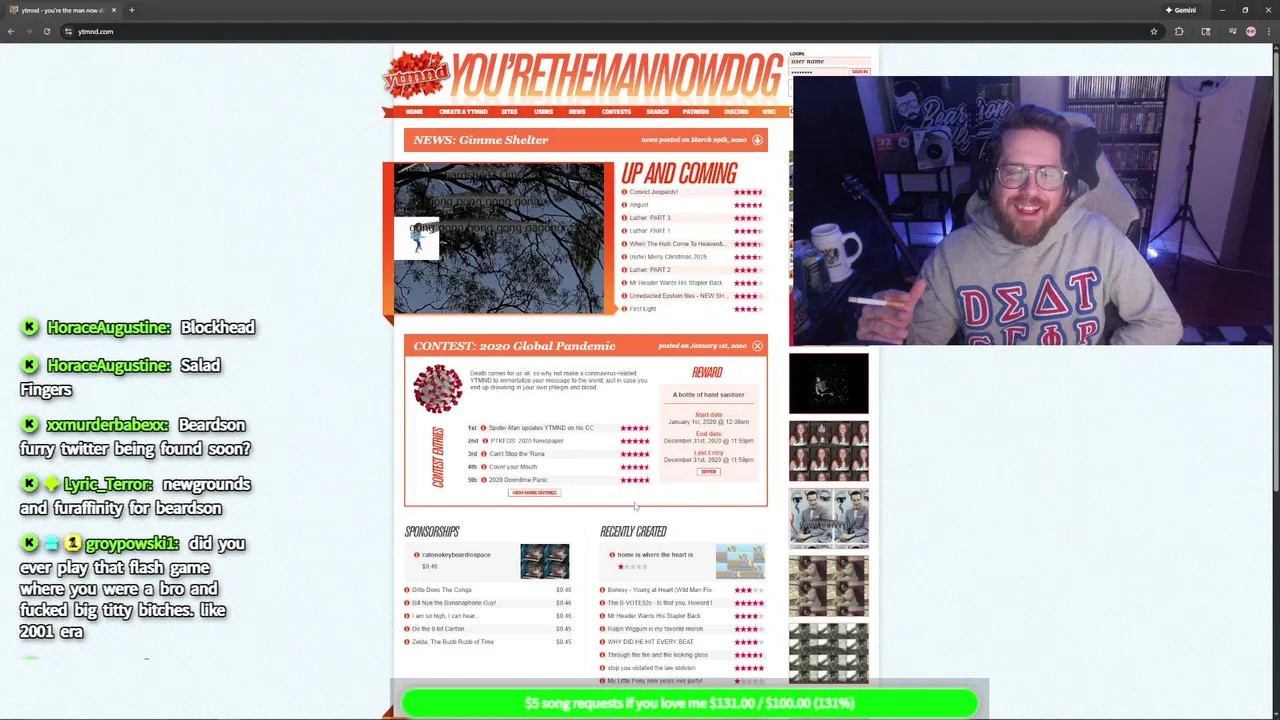Open WHY DID HE HIT EVERY BEAT
This screenshot has width=1280, height=720.
(650, 642)
